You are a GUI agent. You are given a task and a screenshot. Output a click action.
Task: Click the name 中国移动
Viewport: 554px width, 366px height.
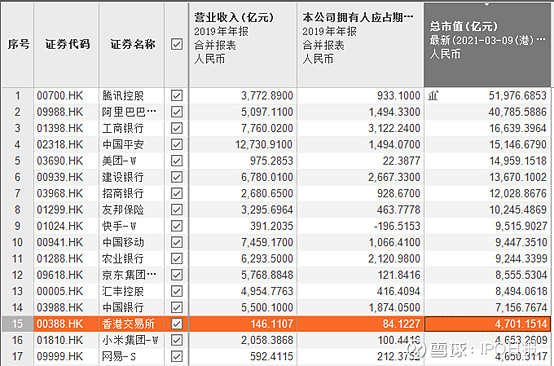coord(123,242)
